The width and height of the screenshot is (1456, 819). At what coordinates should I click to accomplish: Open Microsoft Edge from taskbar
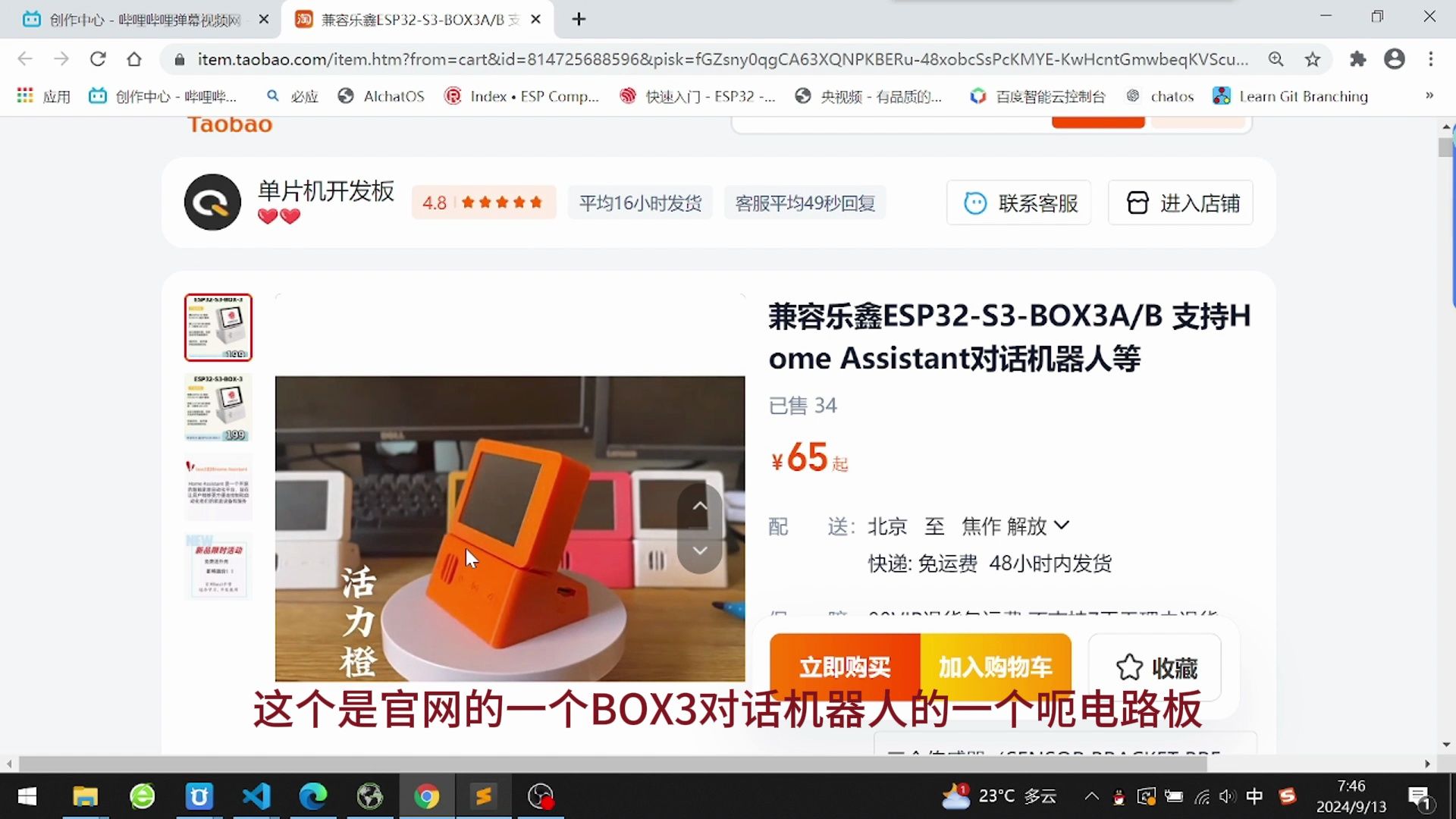(312, 796)
